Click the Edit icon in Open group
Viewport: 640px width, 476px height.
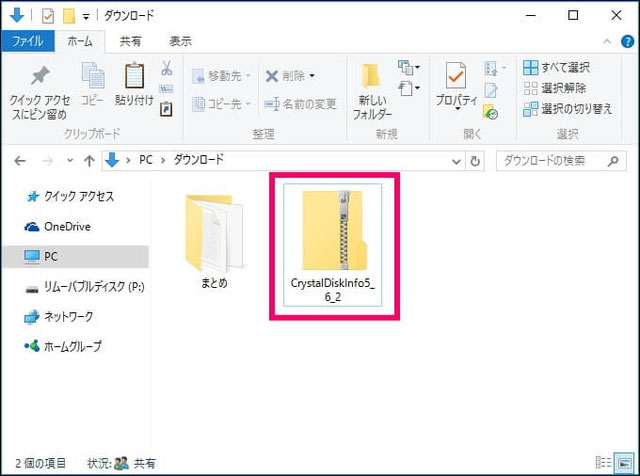click(491, 91)
